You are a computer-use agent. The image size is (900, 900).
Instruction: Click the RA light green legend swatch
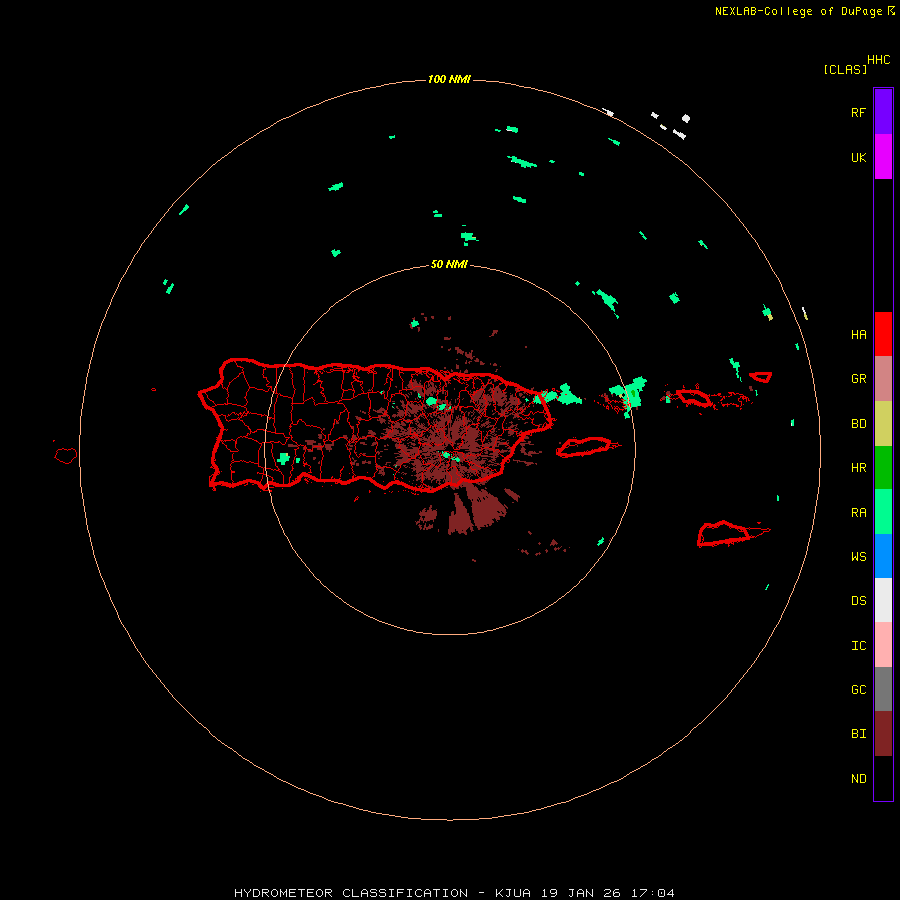(x=883, y=512)
